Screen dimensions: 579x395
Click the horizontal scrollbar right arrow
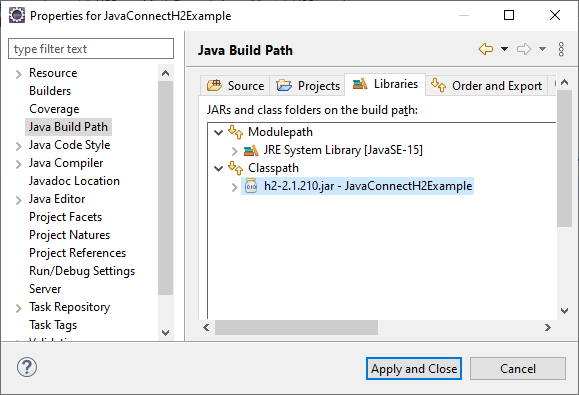coord(548,327)
